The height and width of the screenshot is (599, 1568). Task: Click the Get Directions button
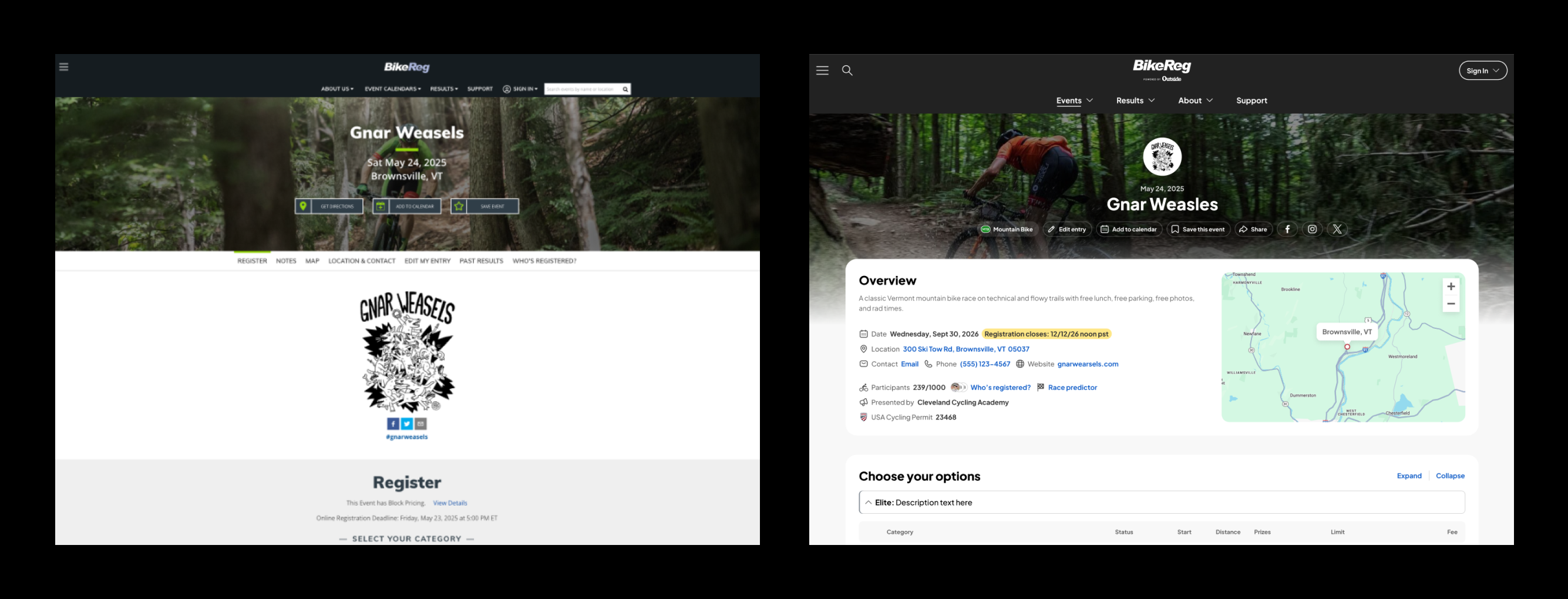pyautogui.click(x=329, y=206)
